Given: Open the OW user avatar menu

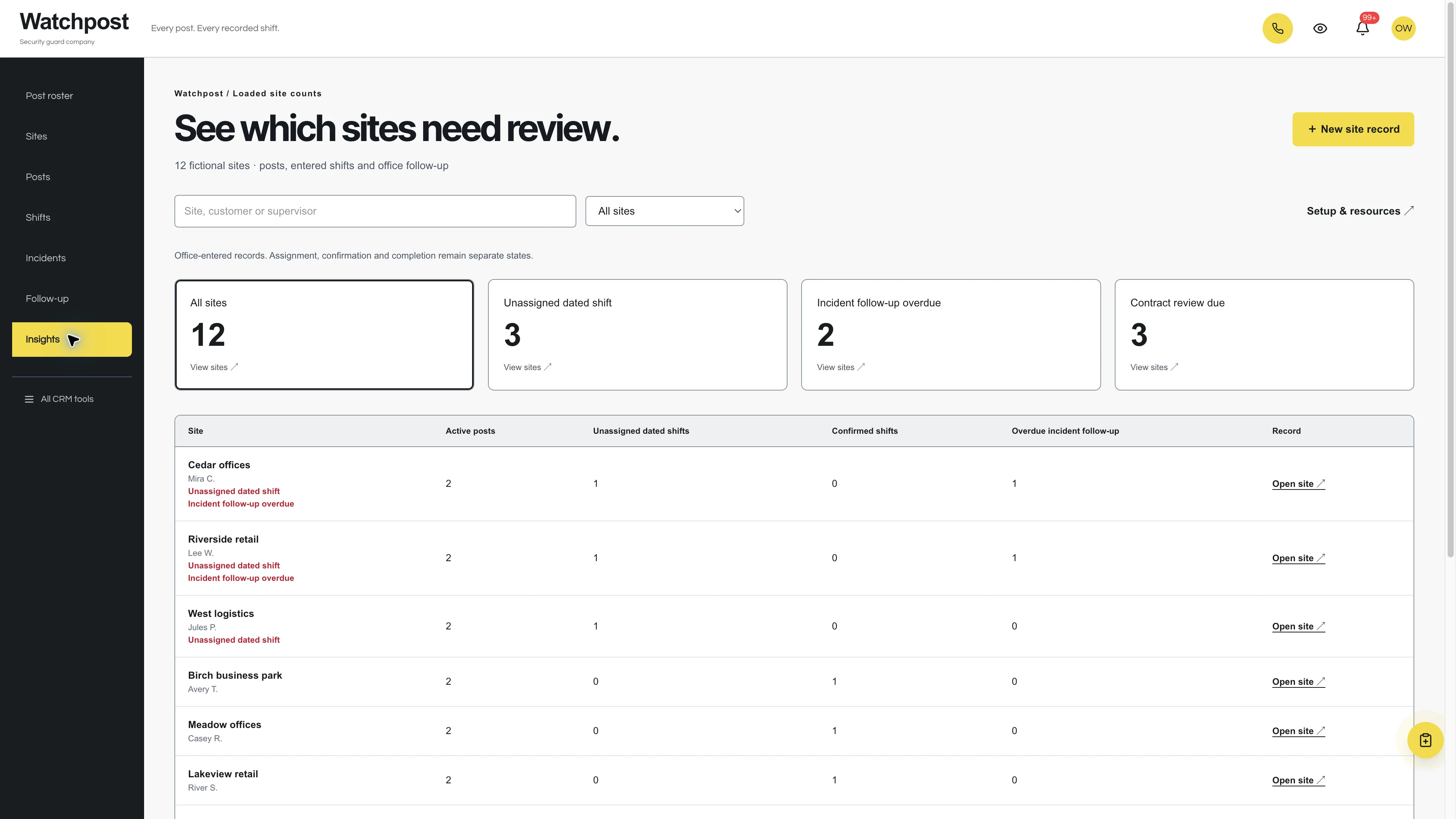Looking at the screenshot, I should (1403, 28).
